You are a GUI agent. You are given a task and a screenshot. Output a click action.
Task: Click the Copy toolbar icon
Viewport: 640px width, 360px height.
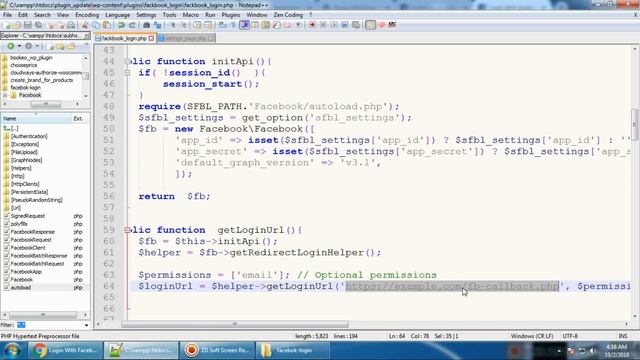point(96,25)
